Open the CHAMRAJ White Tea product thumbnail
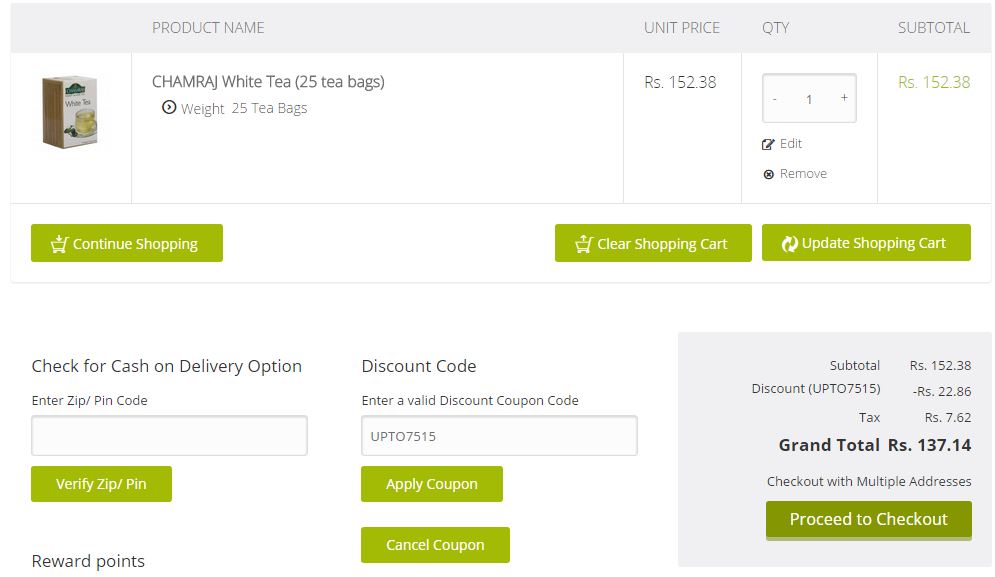Screen dimensions: 995x577 [70, 112]
